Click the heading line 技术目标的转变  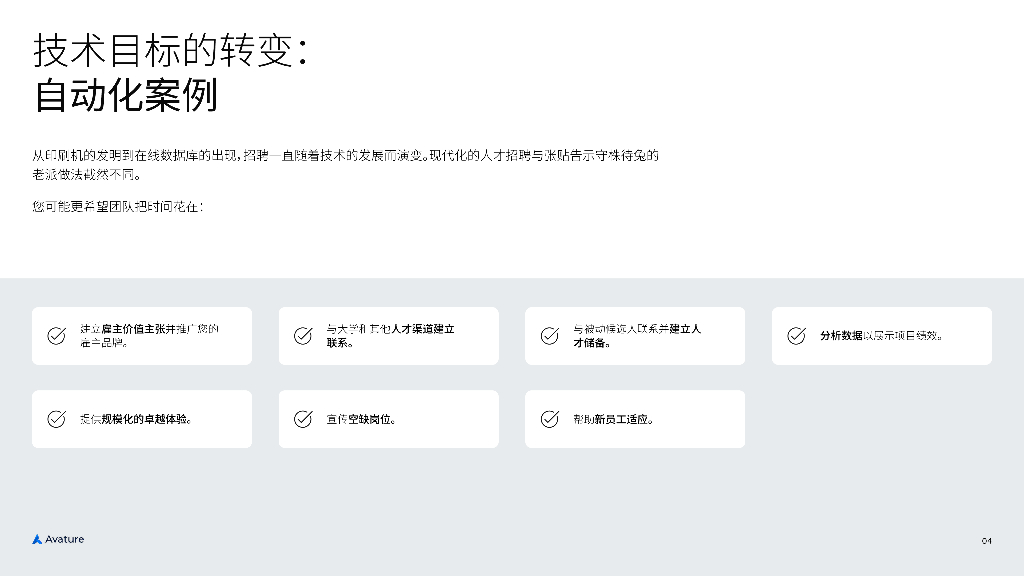pos(170,50)
